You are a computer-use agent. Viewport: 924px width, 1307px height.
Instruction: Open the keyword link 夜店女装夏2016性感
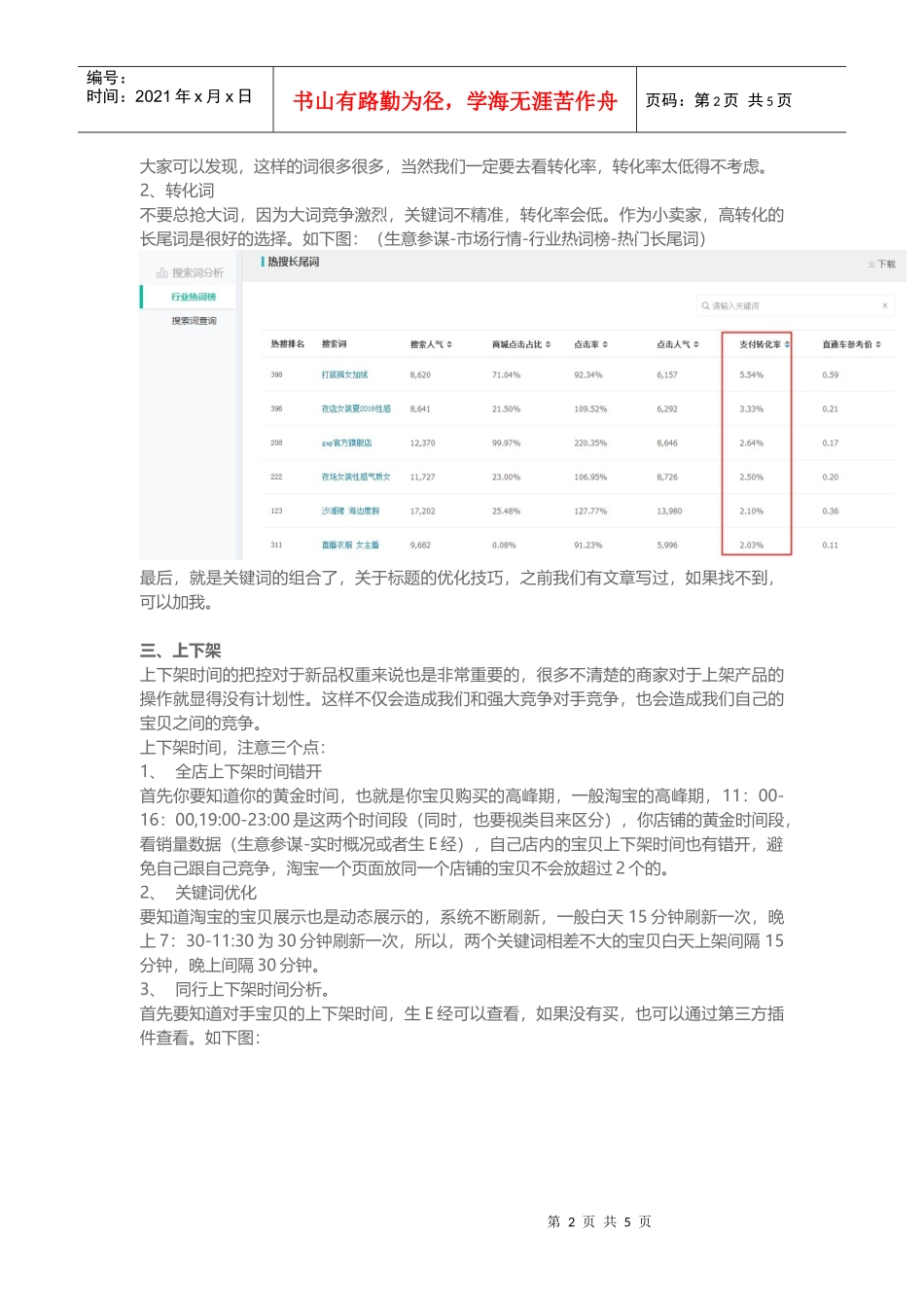356,408
